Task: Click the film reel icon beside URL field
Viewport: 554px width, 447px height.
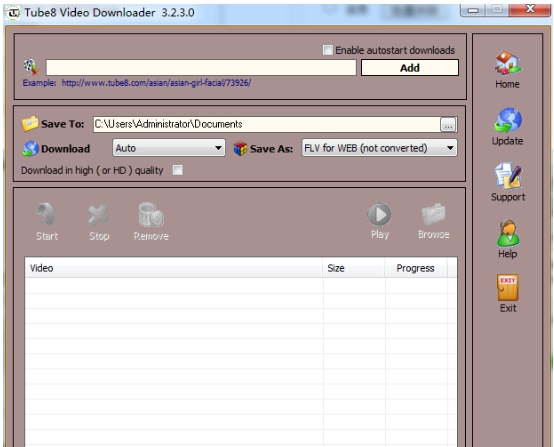Action: pyautogui.click(x=31, y=67)
